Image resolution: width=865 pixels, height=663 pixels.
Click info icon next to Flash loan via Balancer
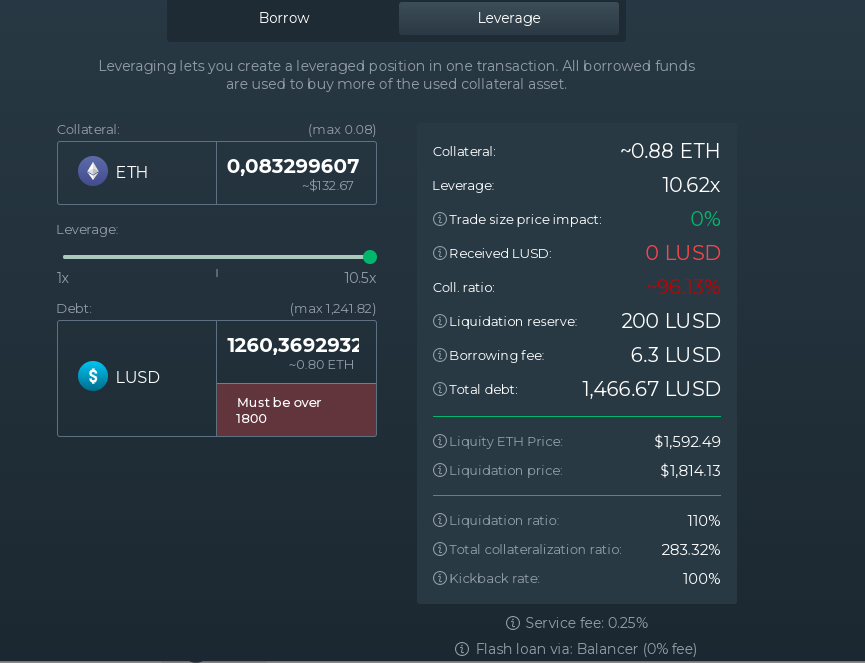pyautogui.click(x=462, y=649)
